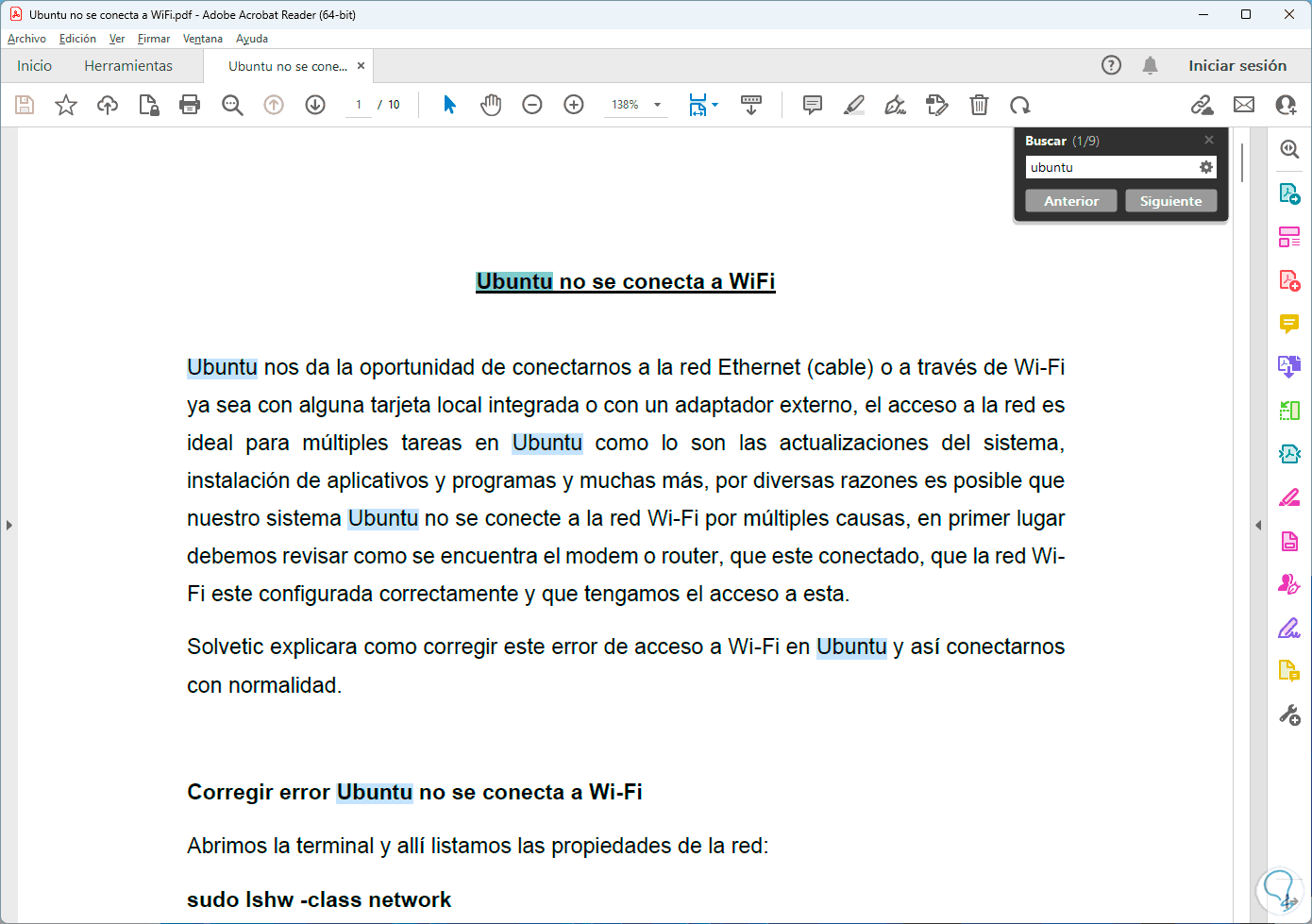The height and width of the screenshot is (924, 1312).
Task: Select the highlight text pen tool
Action: coord(854,105)
